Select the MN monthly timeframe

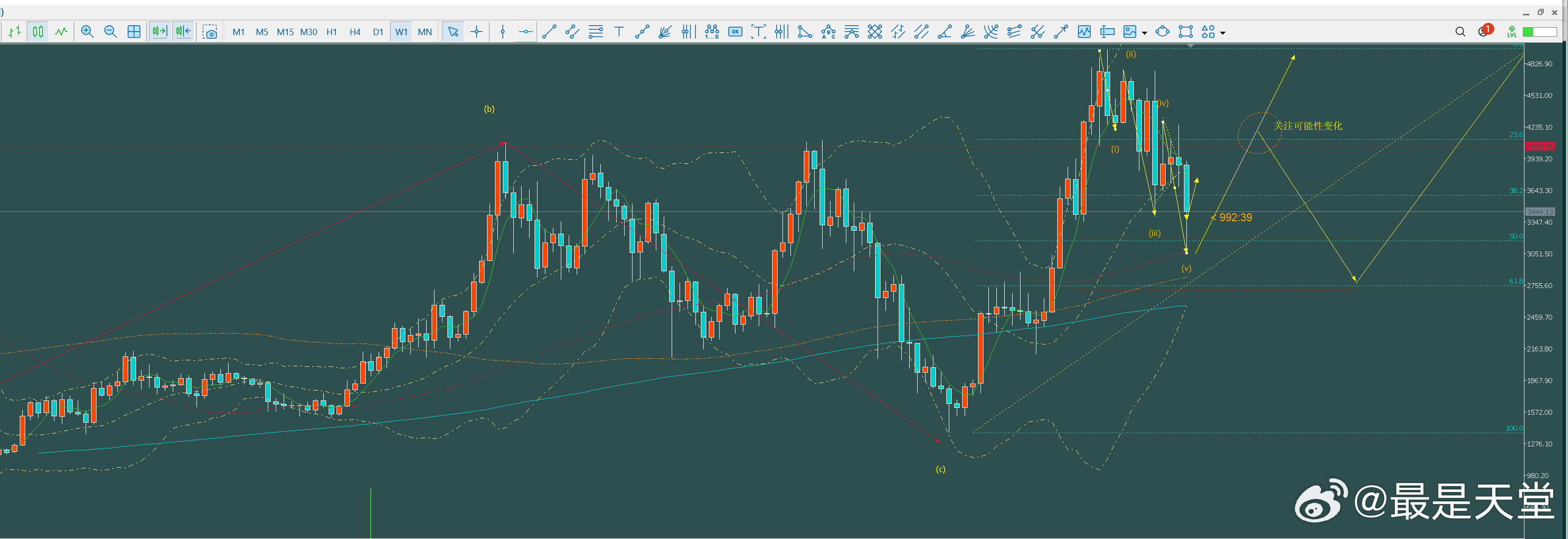[424, 32]
